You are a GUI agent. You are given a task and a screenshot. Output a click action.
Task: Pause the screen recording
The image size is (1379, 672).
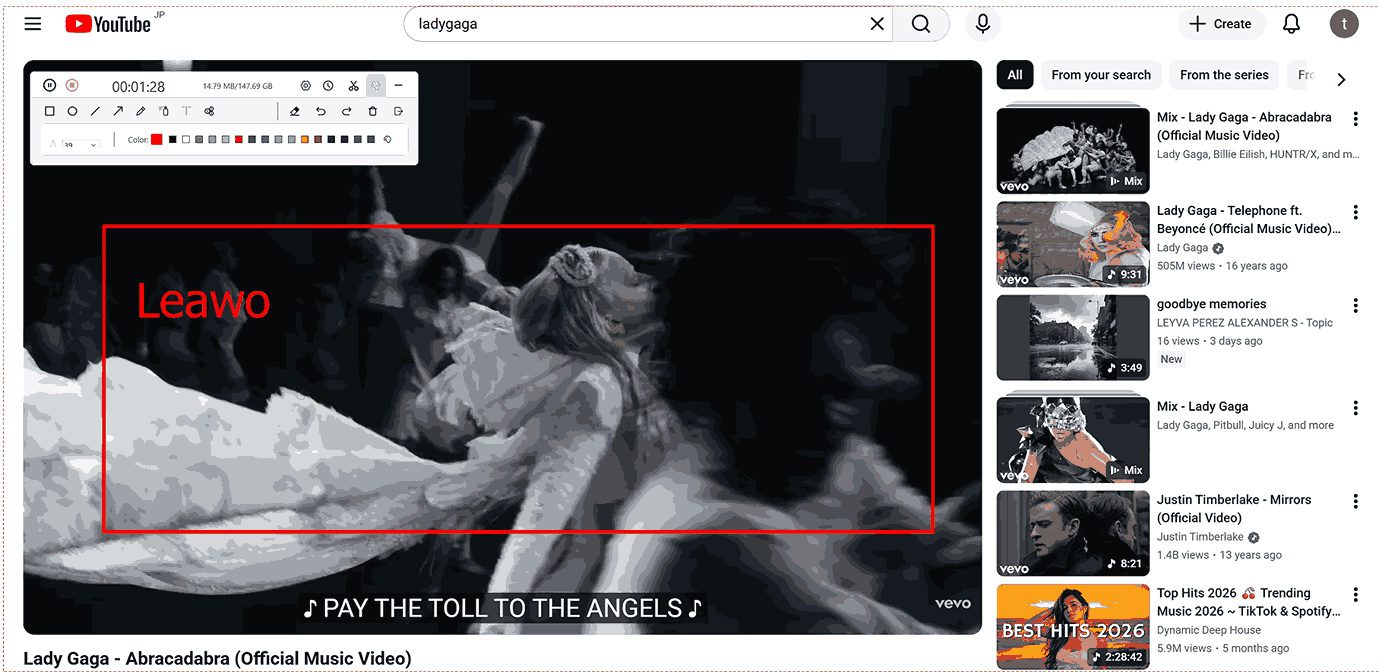click(49, 86)
